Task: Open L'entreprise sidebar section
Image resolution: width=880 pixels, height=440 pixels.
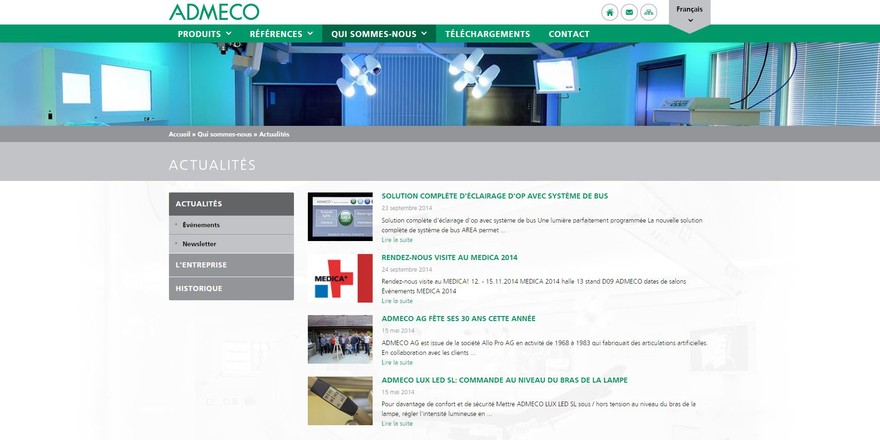Action: tap(231, 265)
